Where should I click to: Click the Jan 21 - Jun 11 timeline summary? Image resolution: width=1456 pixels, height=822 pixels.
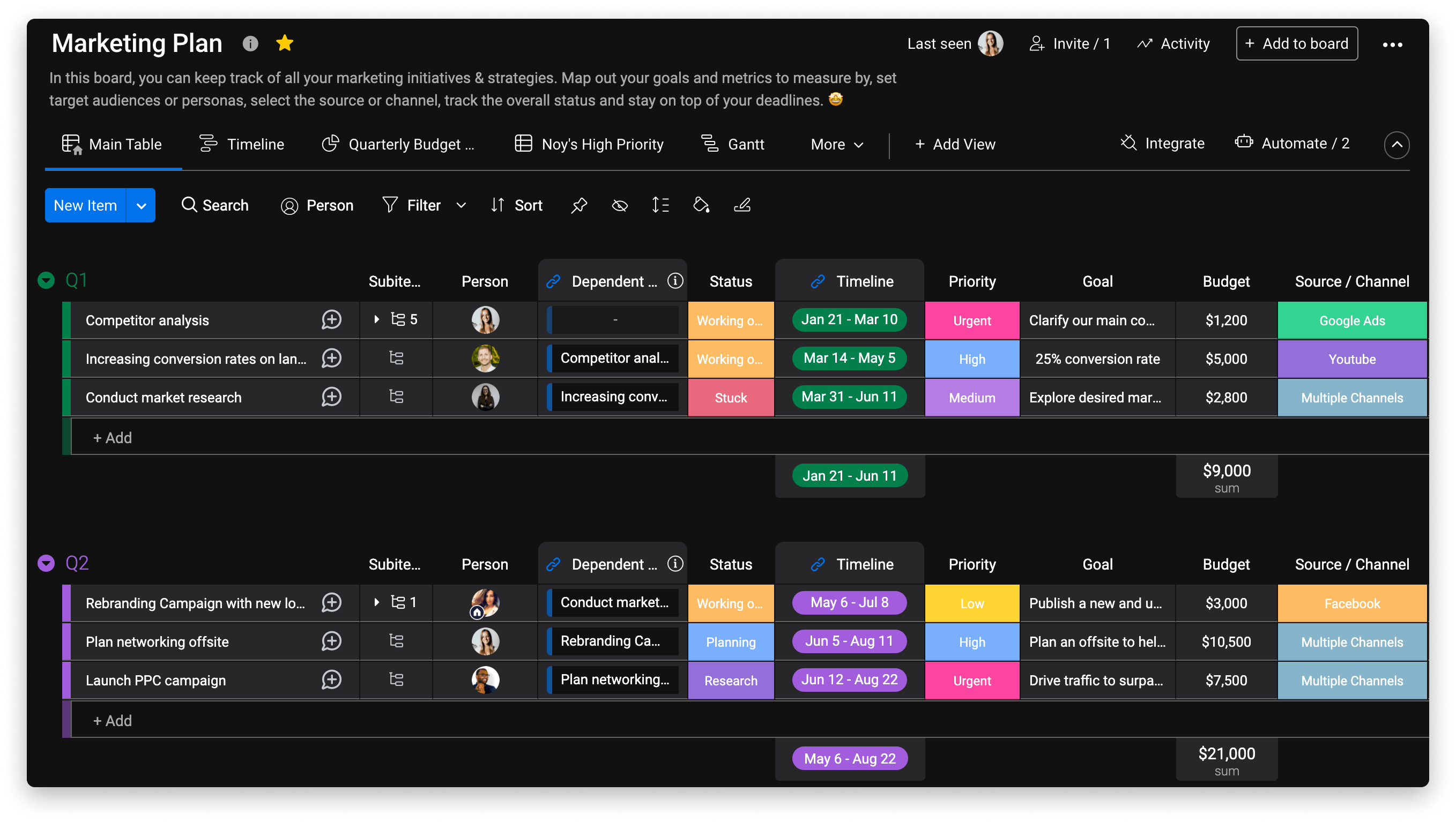849,475
